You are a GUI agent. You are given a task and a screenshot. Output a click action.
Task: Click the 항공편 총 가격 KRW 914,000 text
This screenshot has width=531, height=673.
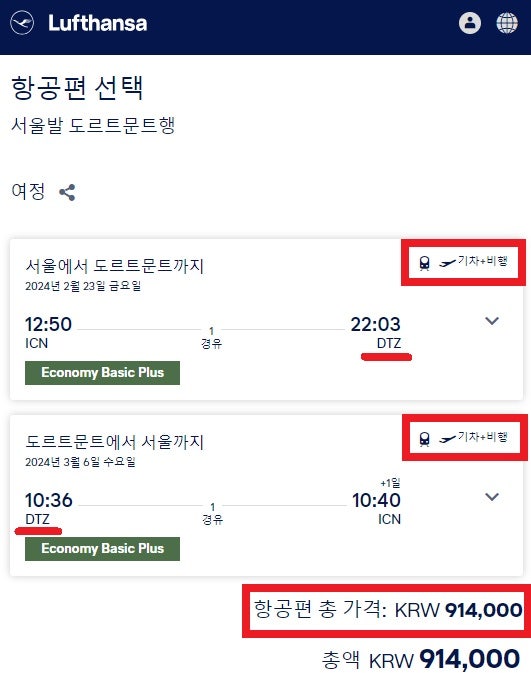[388, 610]
